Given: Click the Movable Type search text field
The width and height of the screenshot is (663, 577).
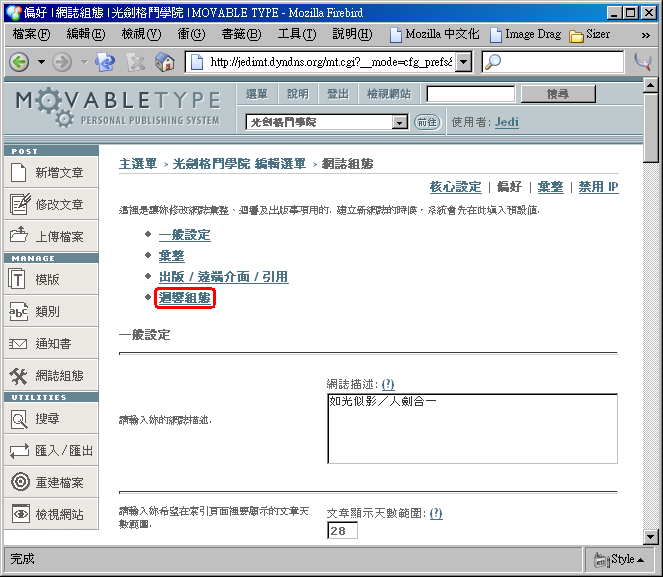Looking at the screenshot, I should point(471,94).
